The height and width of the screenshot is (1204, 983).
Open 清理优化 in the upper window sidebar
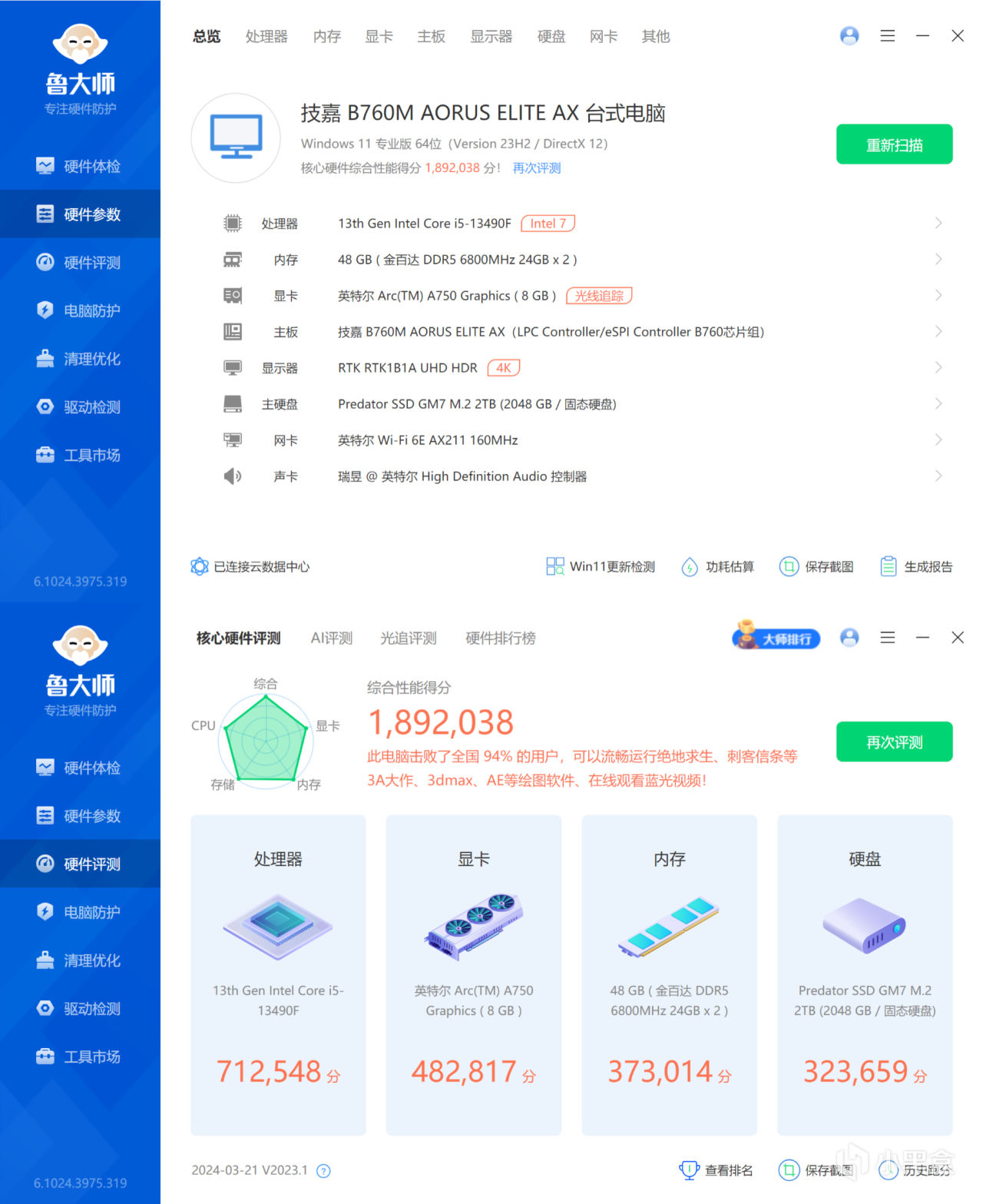tap(80, 359)
